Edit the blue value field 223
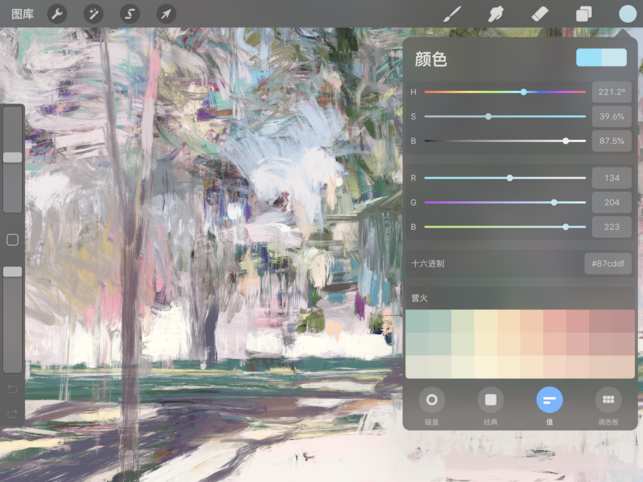The image size is (643, 482). [611, 227]
